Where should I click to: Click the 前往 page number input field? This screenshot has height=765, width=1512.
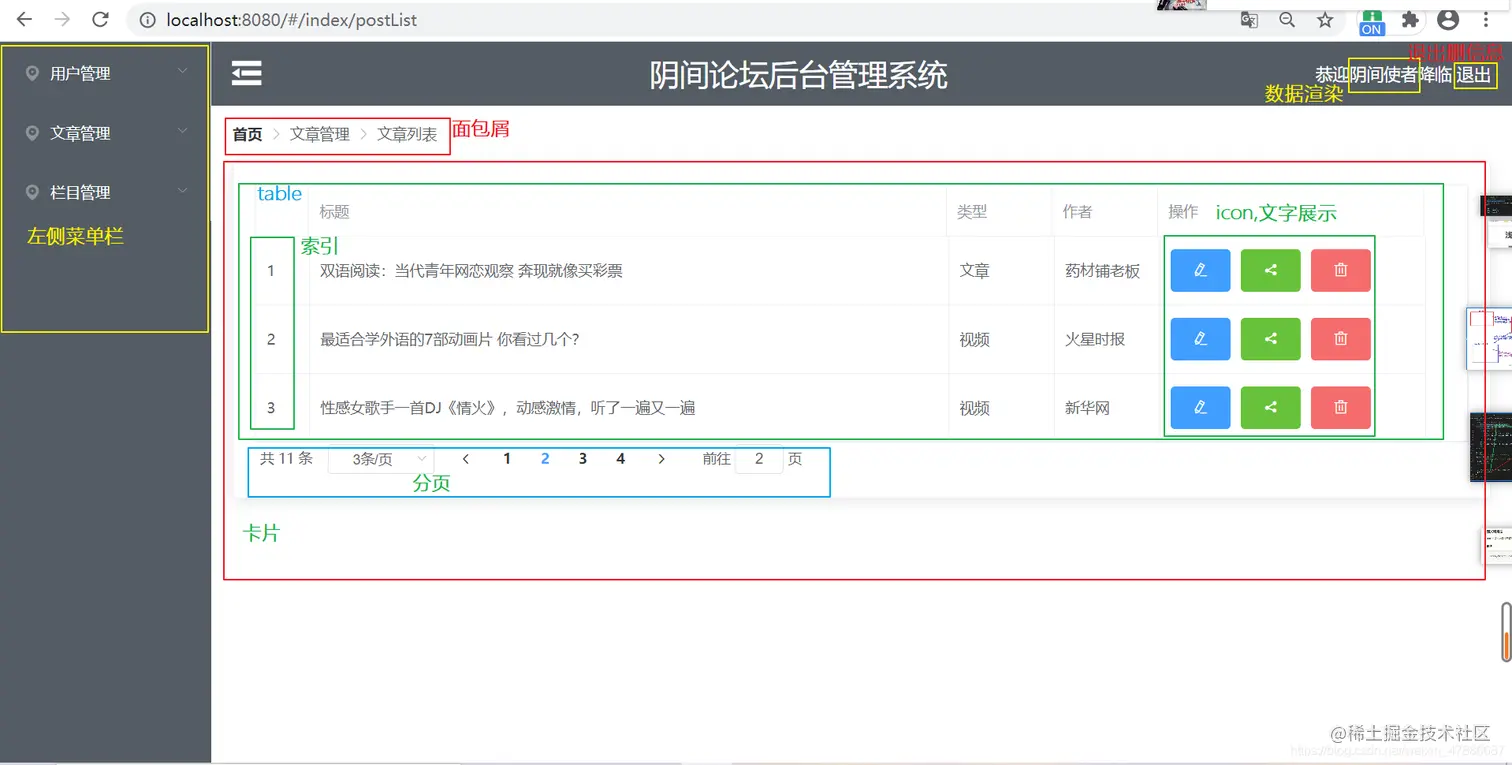pyautogui.click(x=758, y=458)
